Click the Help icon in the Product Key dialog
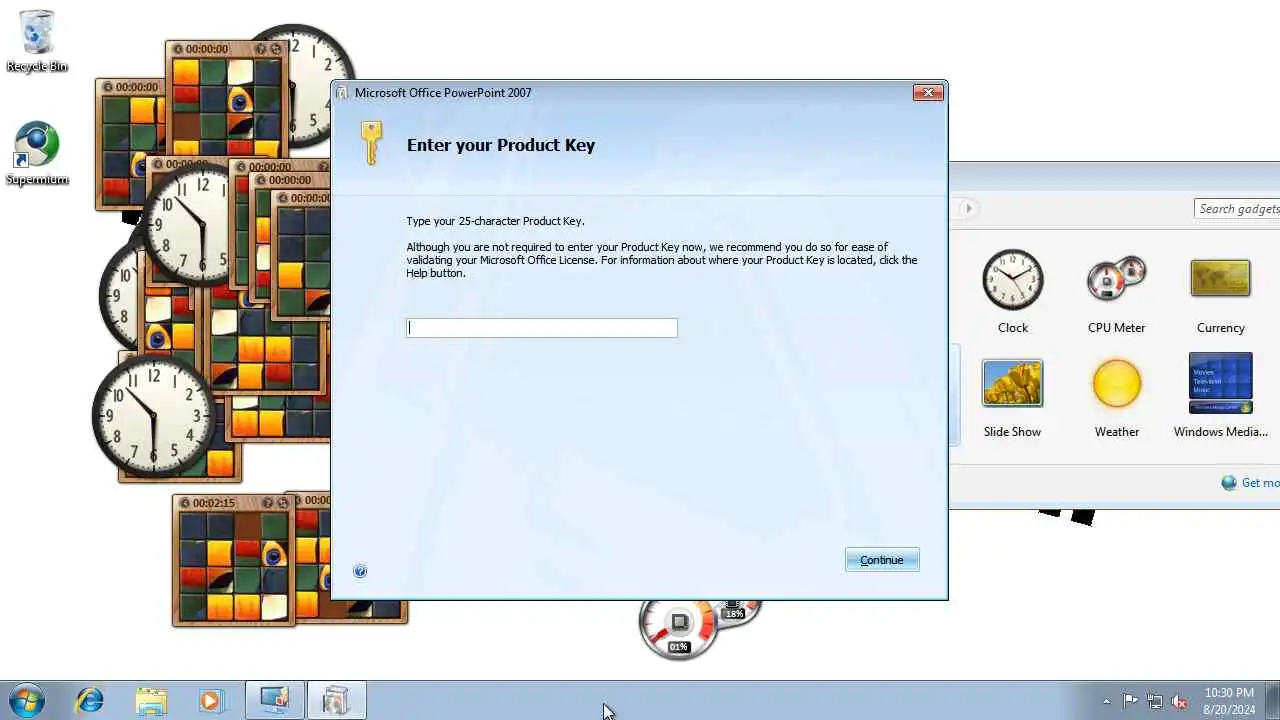1280x720 pixels. point(360,571)
